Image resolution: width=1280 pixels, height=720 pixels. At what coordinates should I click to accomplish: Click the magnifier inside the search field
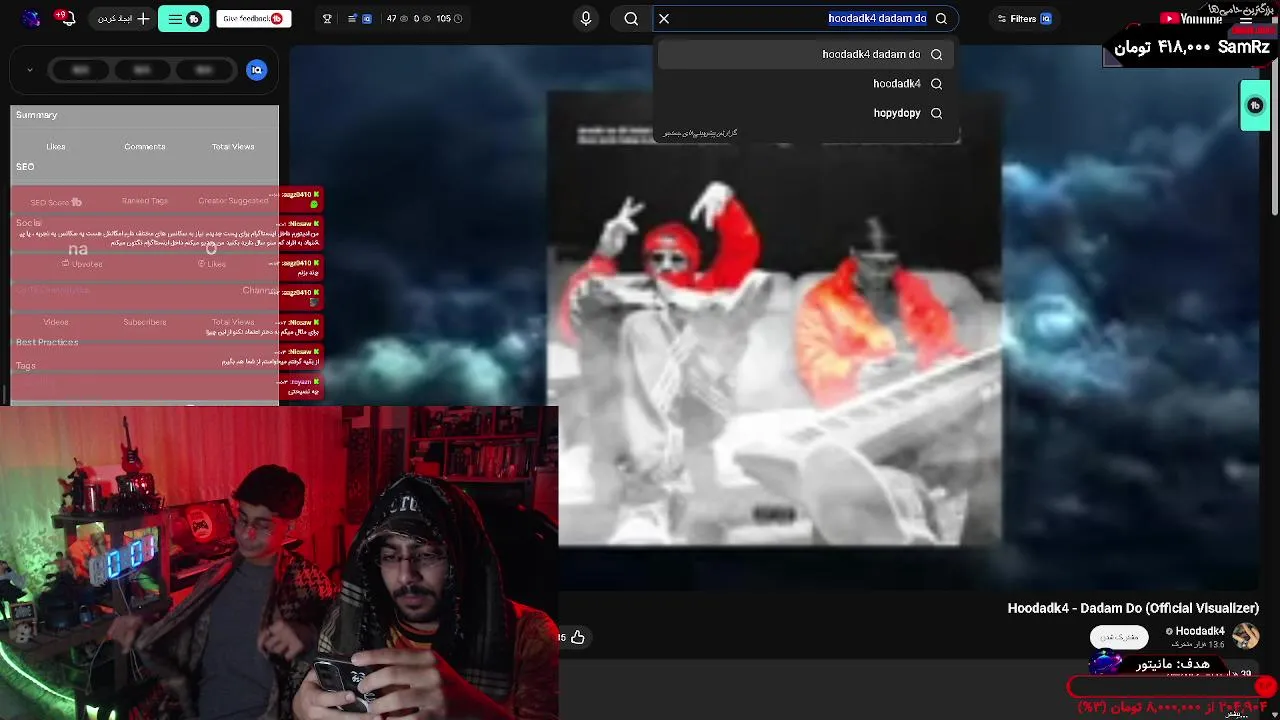coord(941,18)
